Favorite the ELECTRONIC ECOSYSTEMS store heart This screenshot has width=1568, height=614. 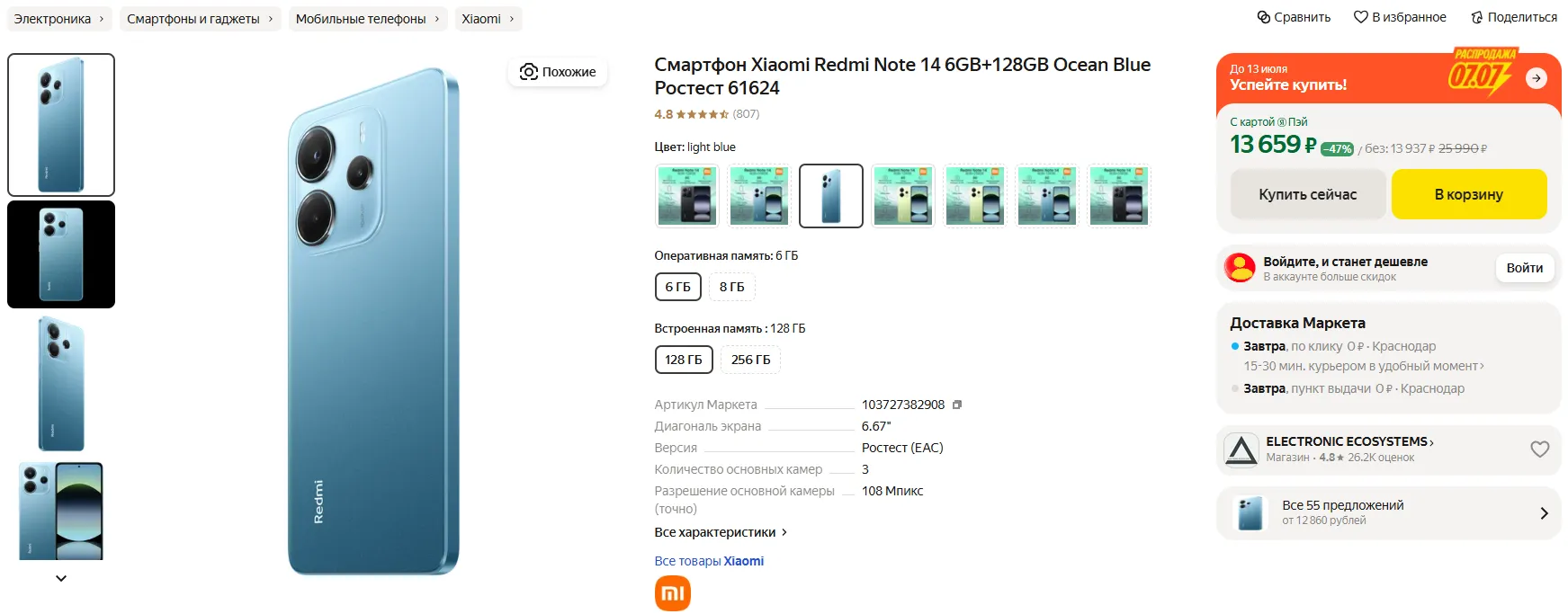(1539, 449)
